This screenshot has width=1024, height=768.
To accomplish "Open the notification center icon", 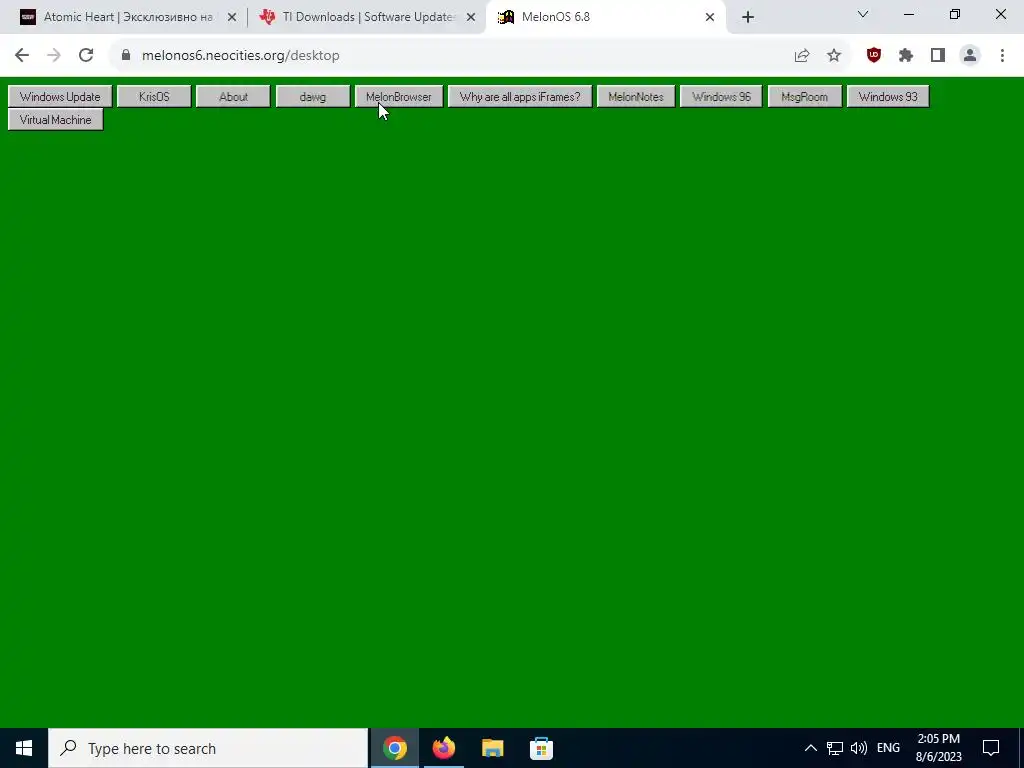I will point(991,748).
